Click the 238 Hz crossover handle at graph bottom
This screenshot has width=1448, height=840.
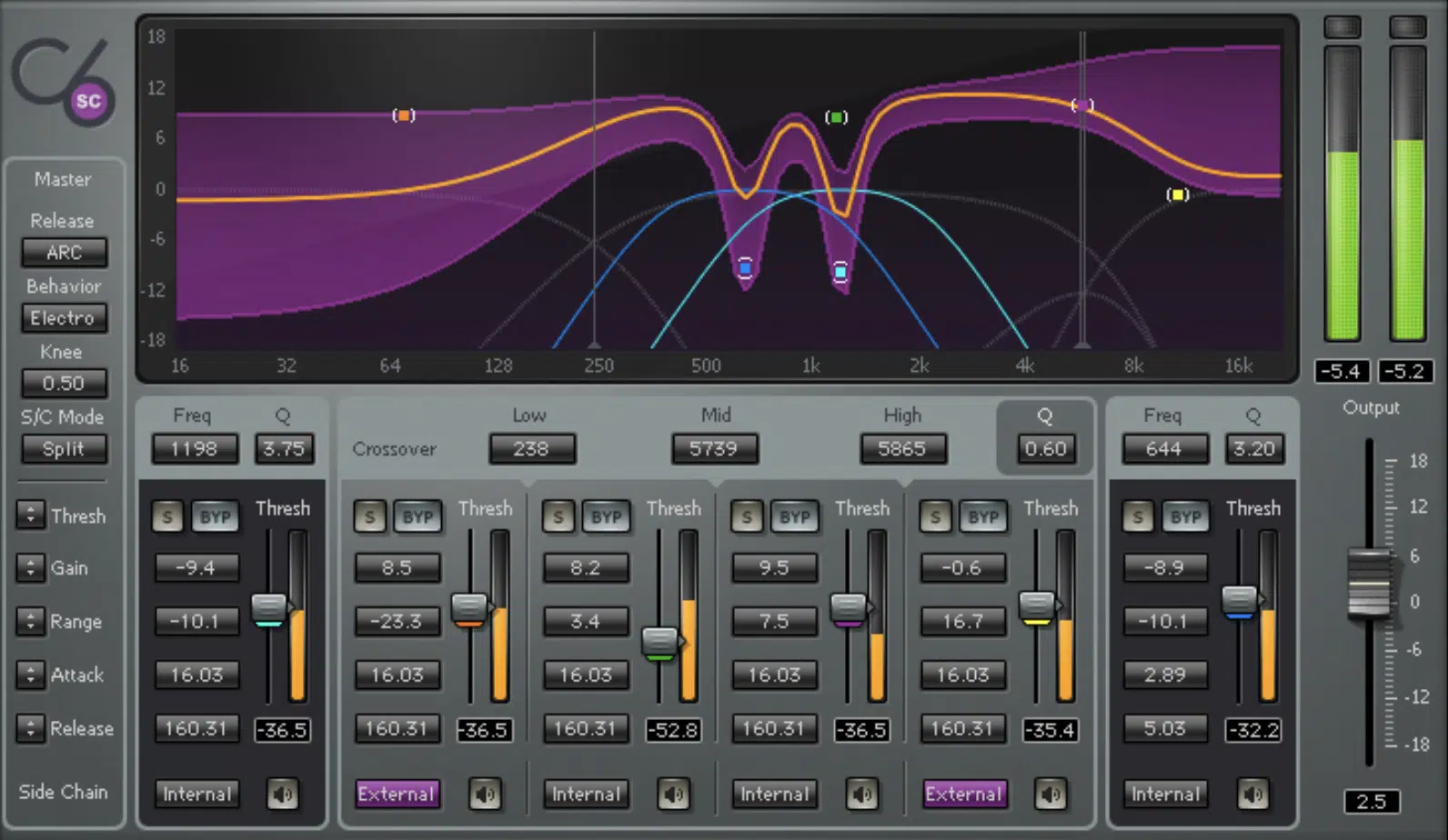[x=594, y=345]
